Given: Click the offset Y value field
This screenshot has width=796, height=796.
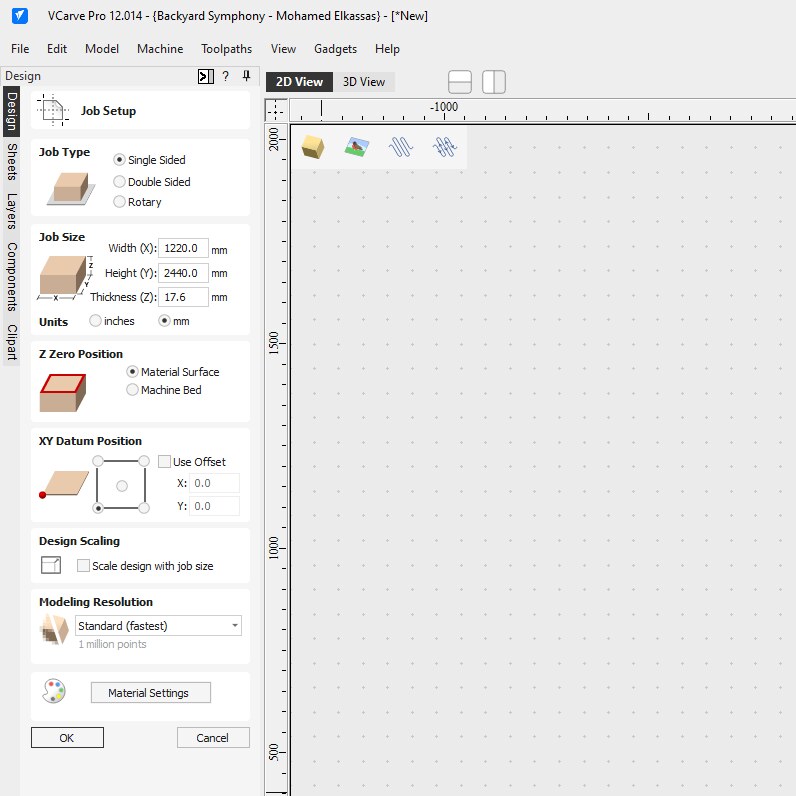Looking at the screenshot, I should (x=214, y=506).
